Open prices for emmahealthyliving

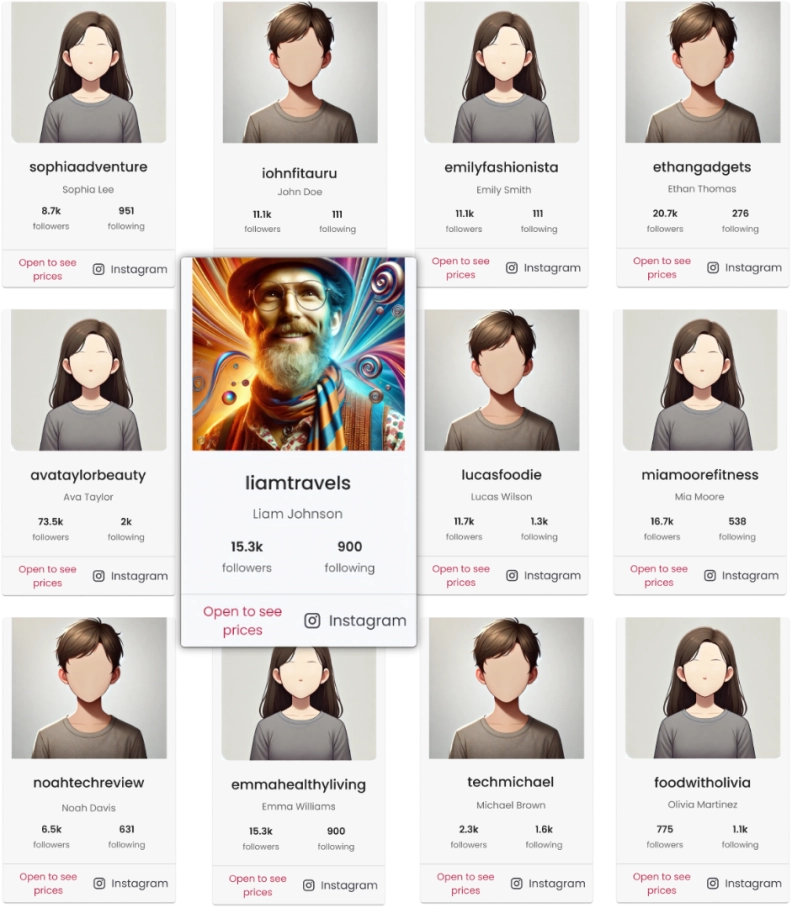tap(258, 885)
